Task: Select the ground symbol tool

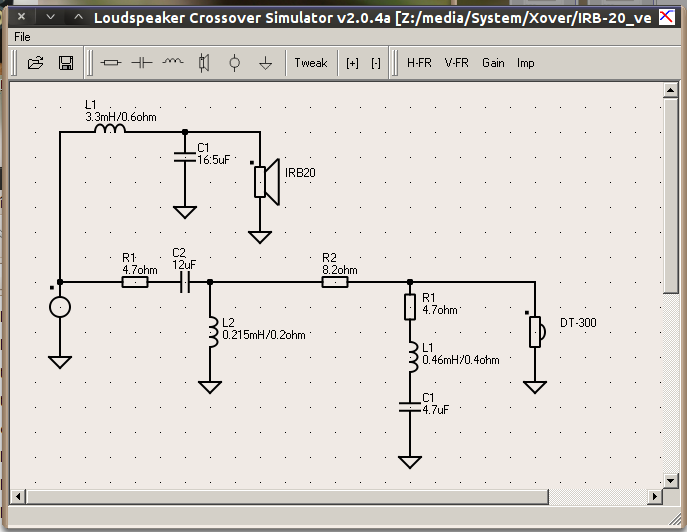Action: (265, 63)
